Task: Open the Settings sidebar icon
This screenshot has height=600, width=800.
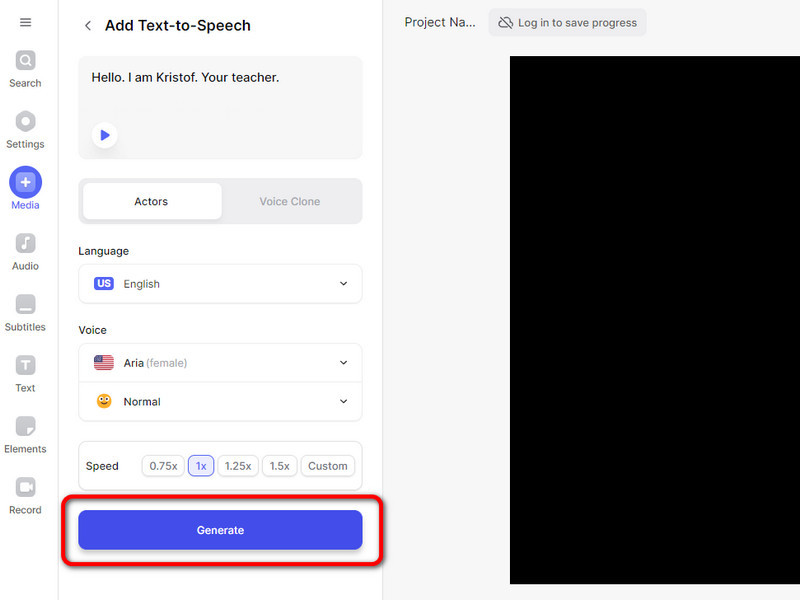Action: (25, 122)
